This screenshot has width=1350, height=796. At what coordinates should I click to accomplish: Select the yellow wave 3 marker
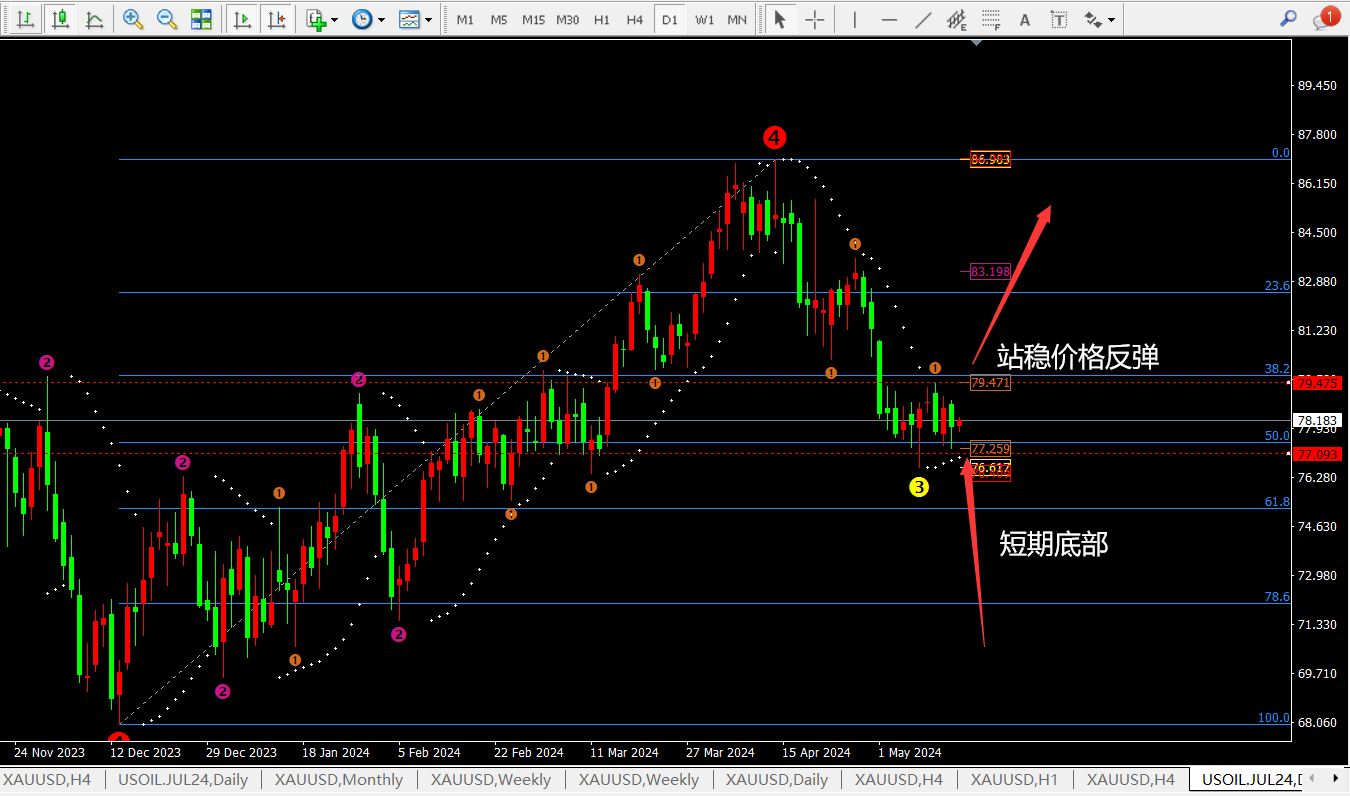click(919, 487)
